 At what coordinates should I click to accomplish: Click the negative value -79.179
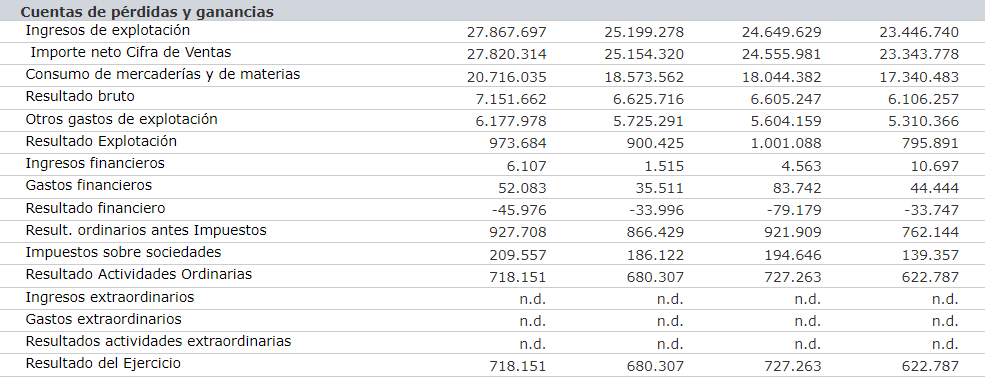pos(794,210)
